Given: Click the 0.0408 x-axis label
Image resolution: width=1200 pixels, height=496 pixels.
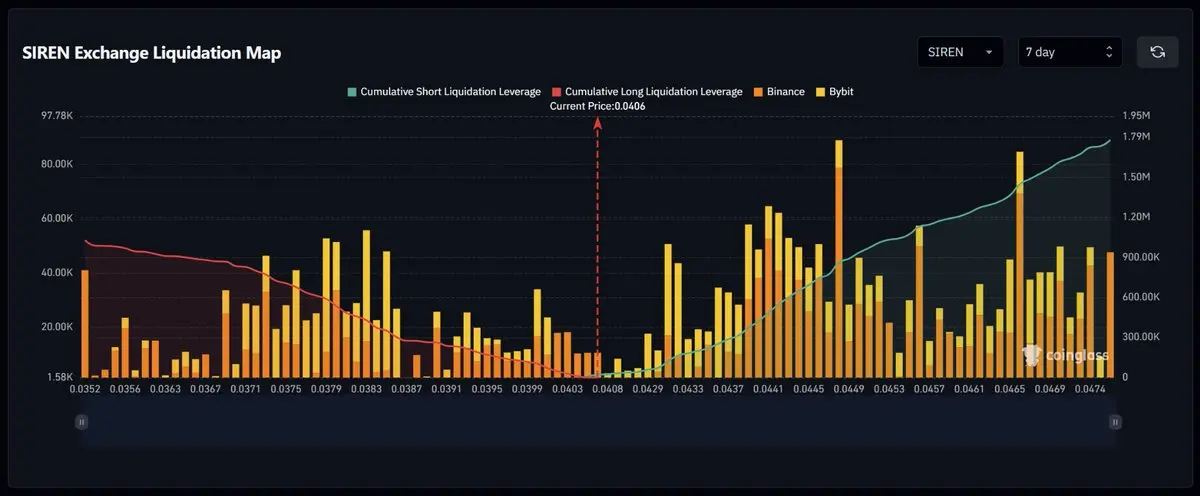Looking at the screenshot, I should coord(608,388).
